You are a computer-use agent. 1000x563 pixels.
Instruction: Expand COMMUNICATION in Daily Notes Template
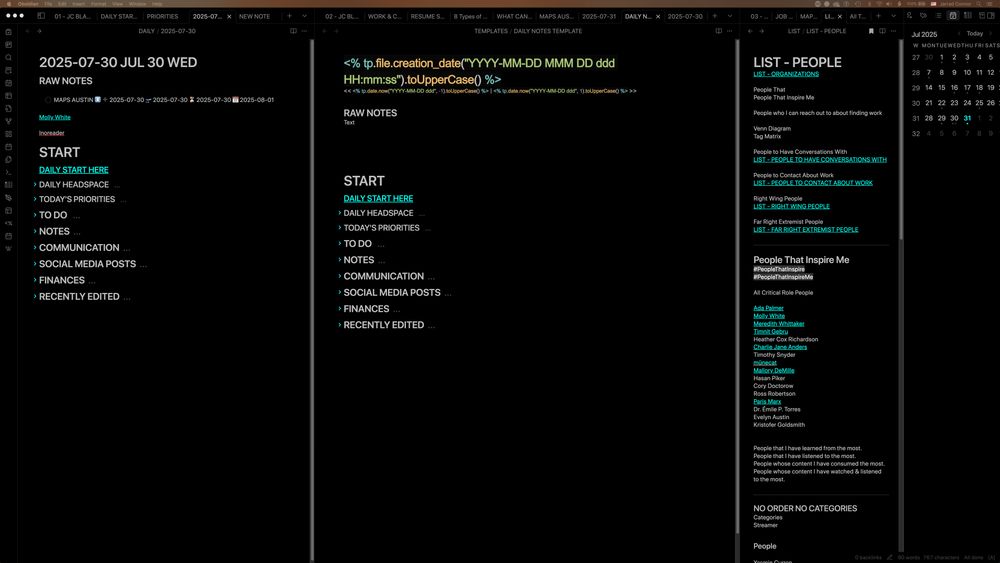coord(340,276)
